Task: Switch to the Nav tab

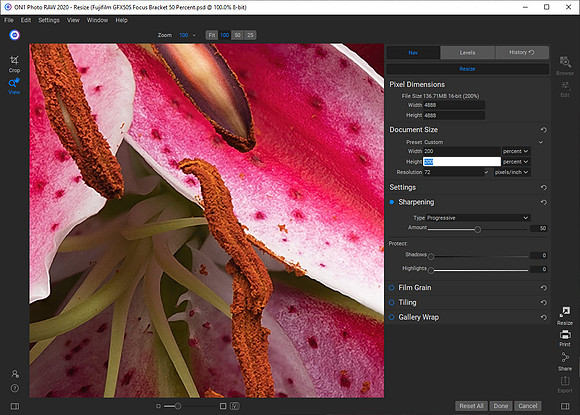Action: point(413,53)
